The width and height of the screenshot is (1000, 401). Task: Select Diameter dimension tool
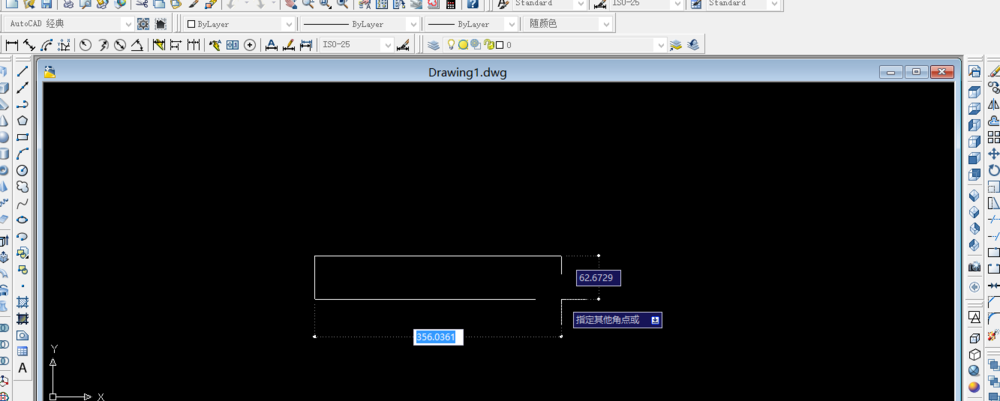(119, 45)
